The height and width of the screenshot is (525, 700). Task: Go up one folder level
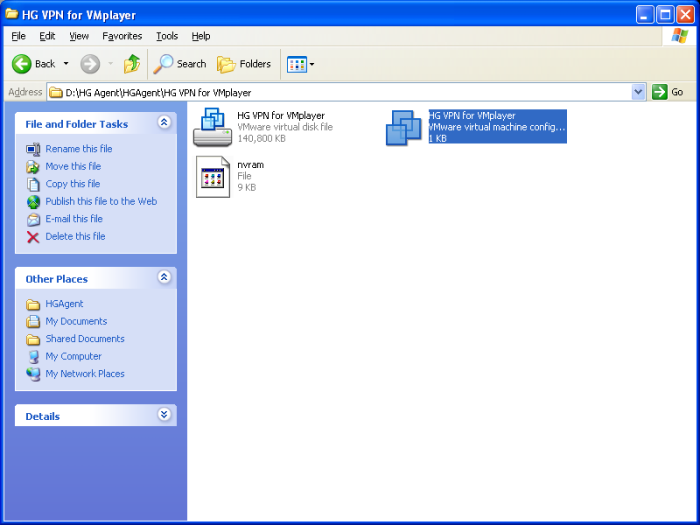click(x=132, y=64)
